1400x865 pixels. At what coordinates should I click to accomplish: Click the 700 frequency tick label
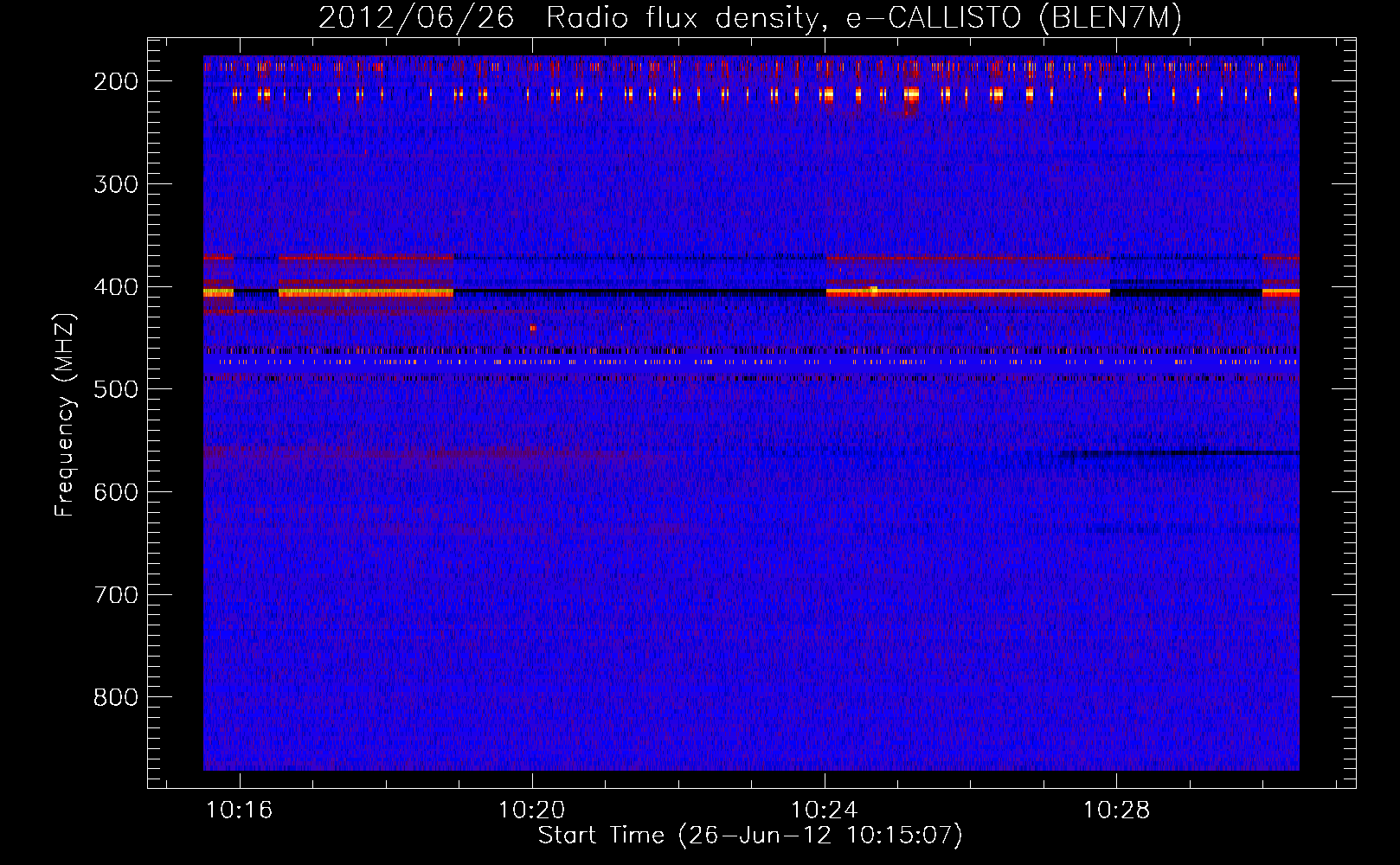pos(116,595)
